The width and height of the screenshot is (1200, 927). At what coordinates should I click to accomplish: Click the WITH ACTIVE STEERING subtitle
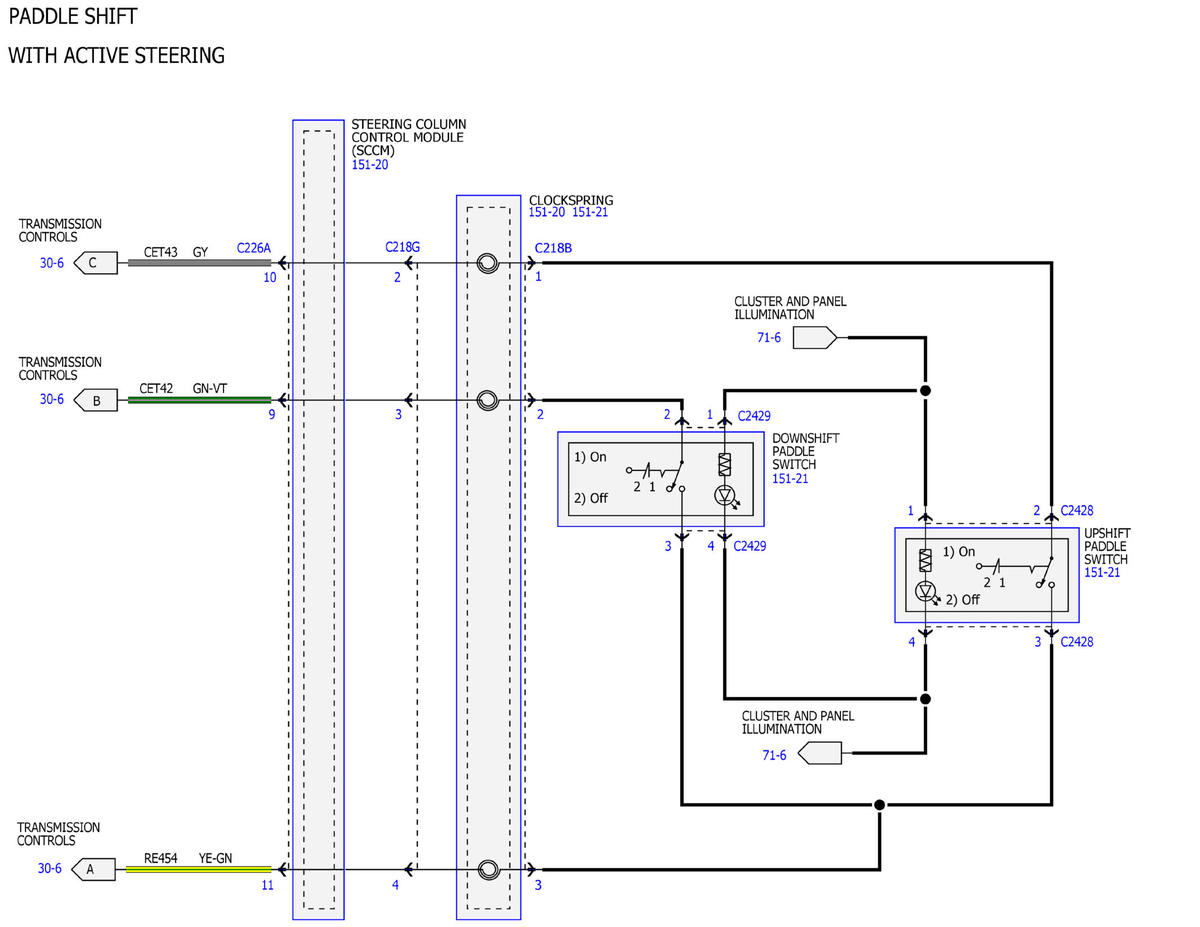click(116, 56)
